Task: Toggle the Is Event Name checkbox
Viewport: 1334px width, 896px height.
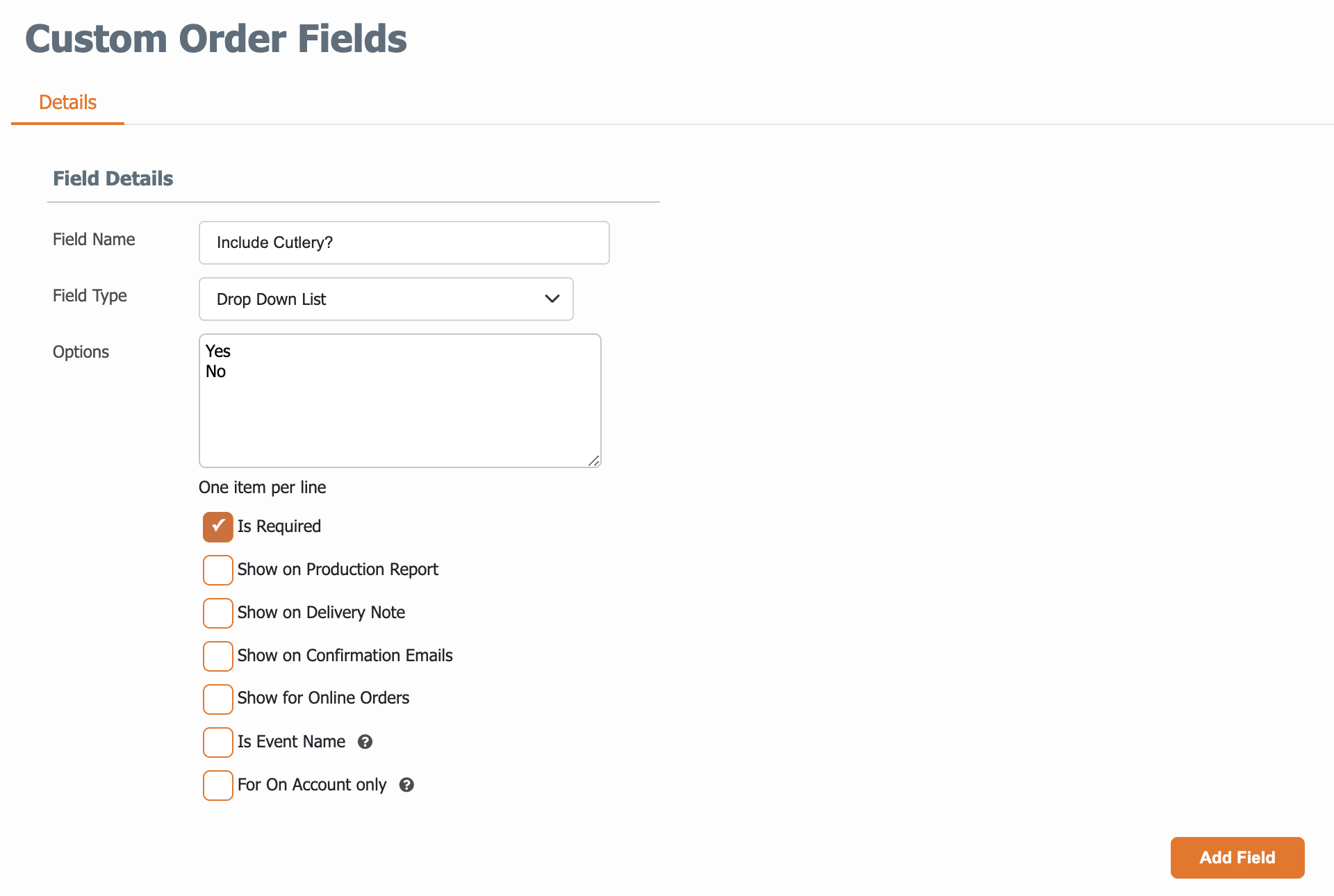Action: (x=218, y=742)
